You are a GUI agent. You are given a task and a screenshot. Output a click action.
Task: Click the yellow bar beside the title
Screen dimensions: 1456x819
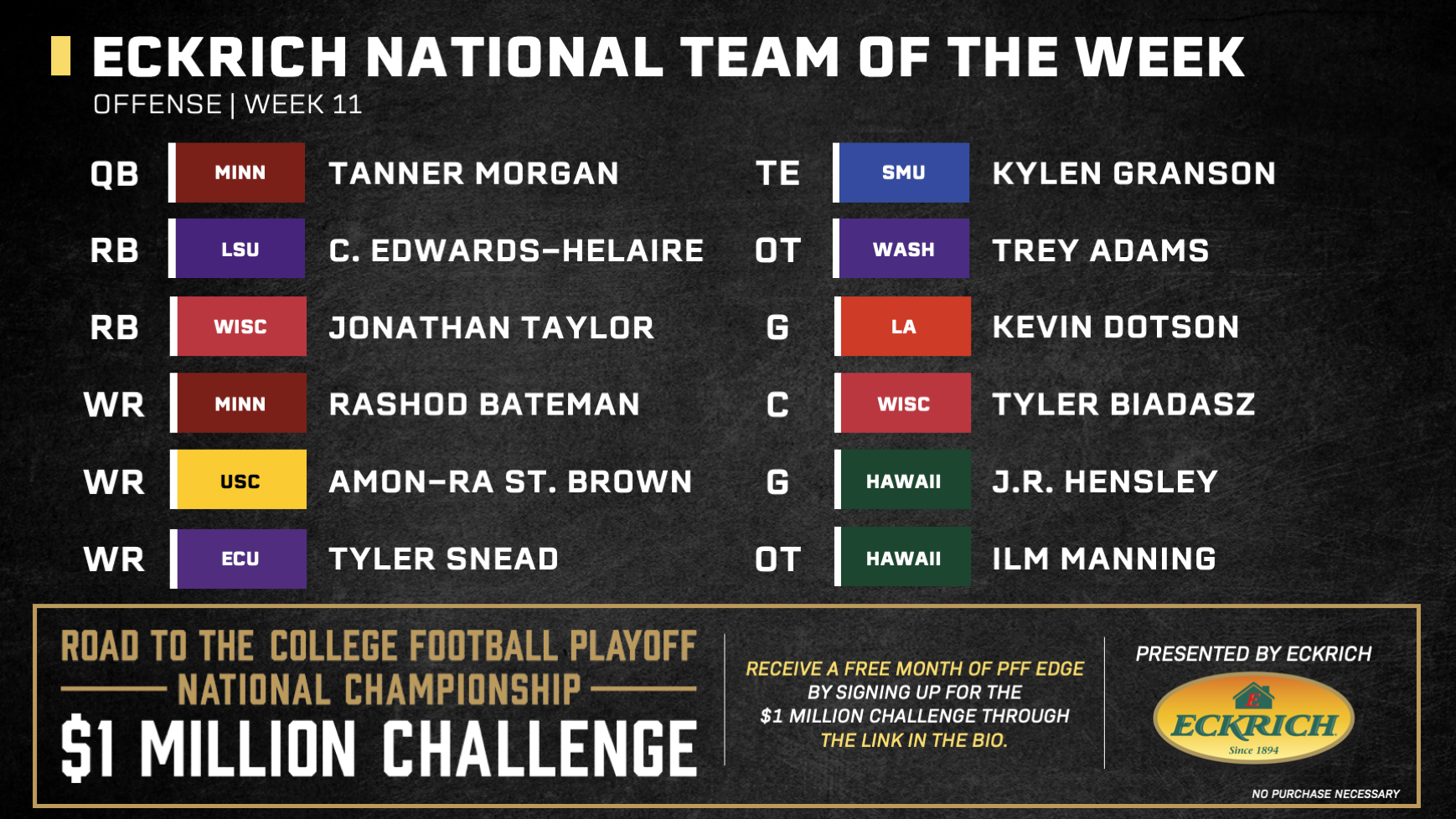pos(60,56)
